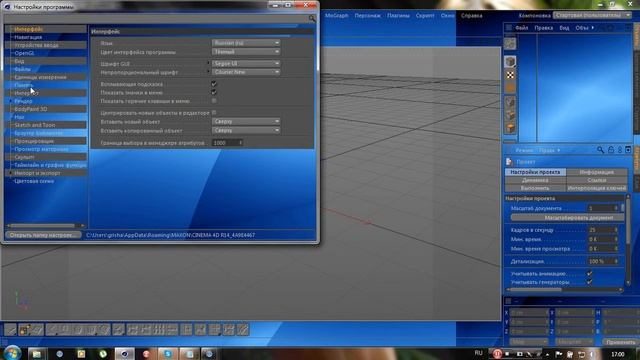Screen dimensions: 640x360
Task: Enable Показать горячие клавиши в меню checkbox
Action: click(213, 101)
